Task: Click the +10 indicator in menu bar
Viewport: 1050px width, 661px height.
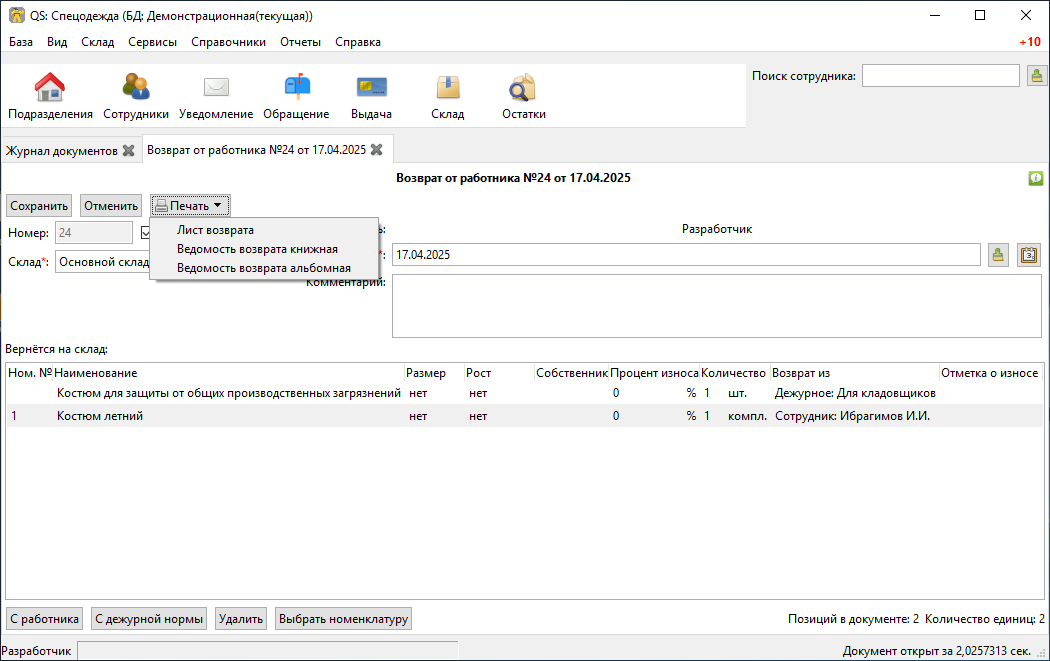Action: [x=1030, y=42]
